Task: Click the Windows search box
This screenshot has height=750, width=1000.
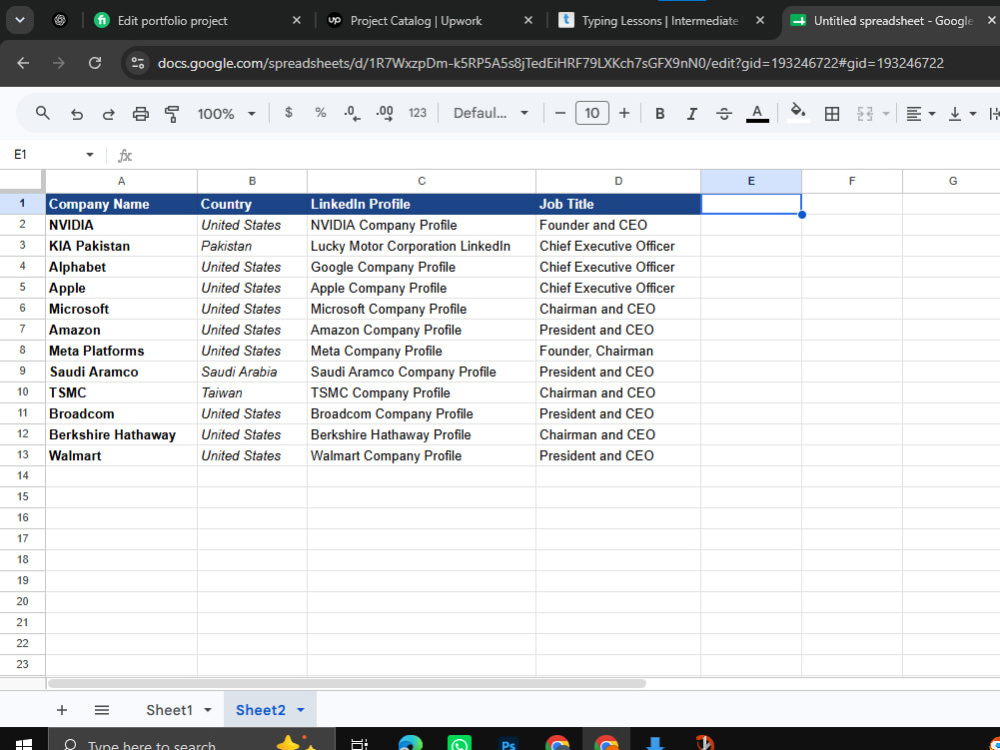Action: click(x=191, y=741)
